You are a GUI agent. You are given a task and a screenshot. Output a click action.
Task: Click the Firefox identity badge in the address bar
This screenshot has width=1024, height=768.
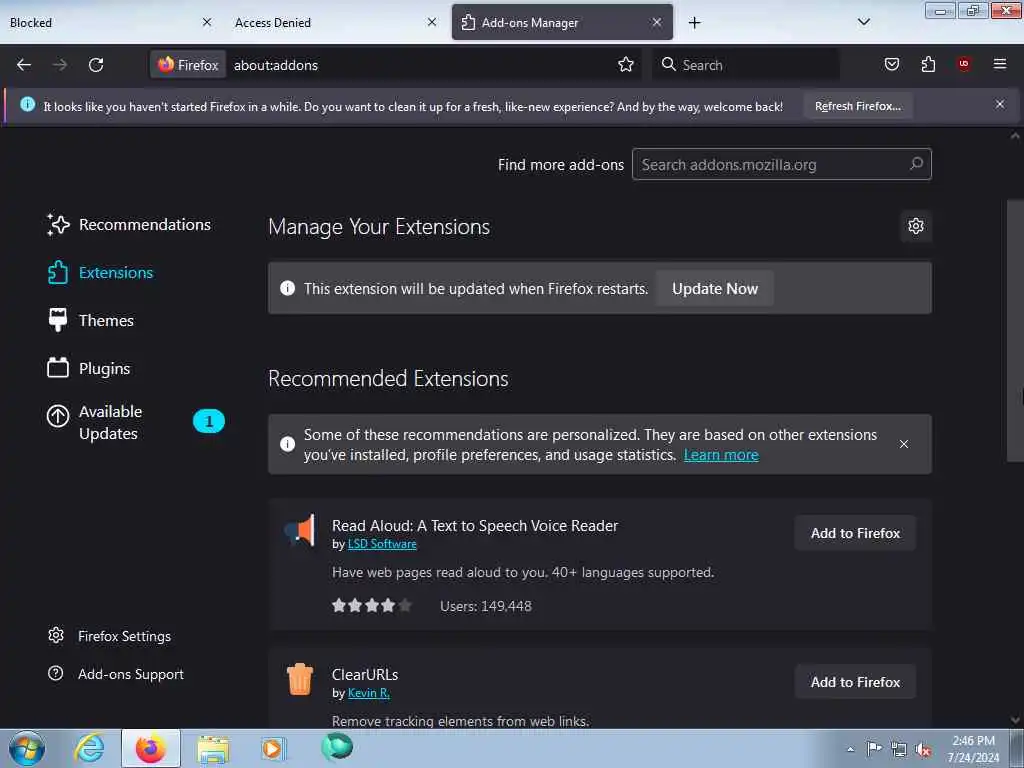(x=188, y=65)
